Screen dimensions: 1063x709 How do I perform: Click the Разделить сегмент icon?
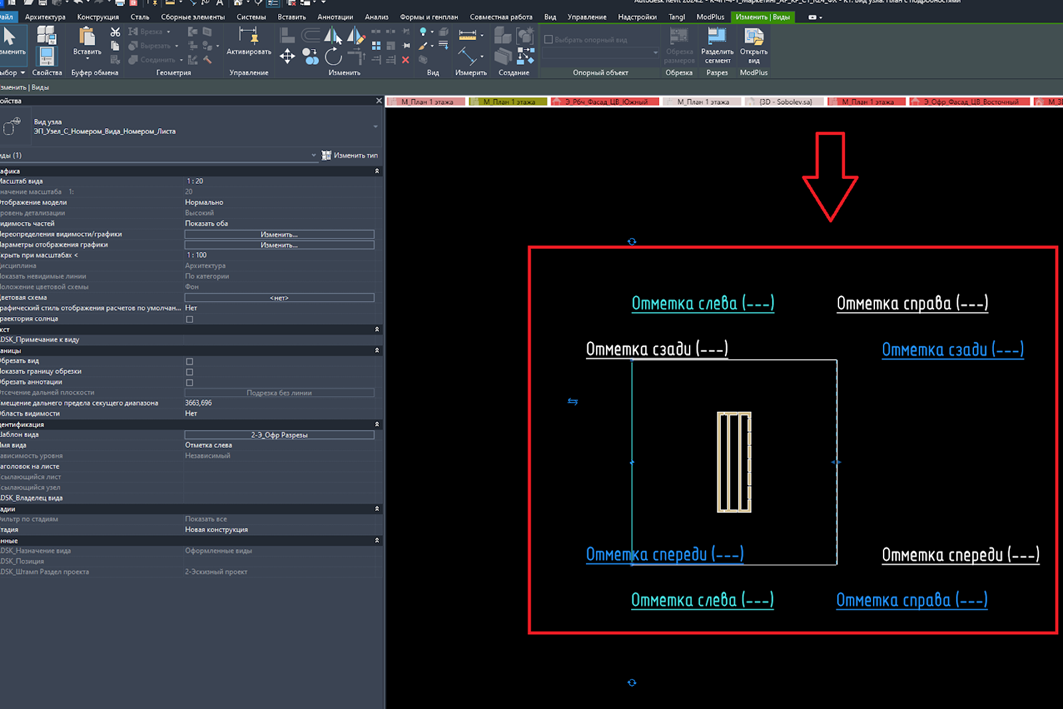(x=717, y=46)
